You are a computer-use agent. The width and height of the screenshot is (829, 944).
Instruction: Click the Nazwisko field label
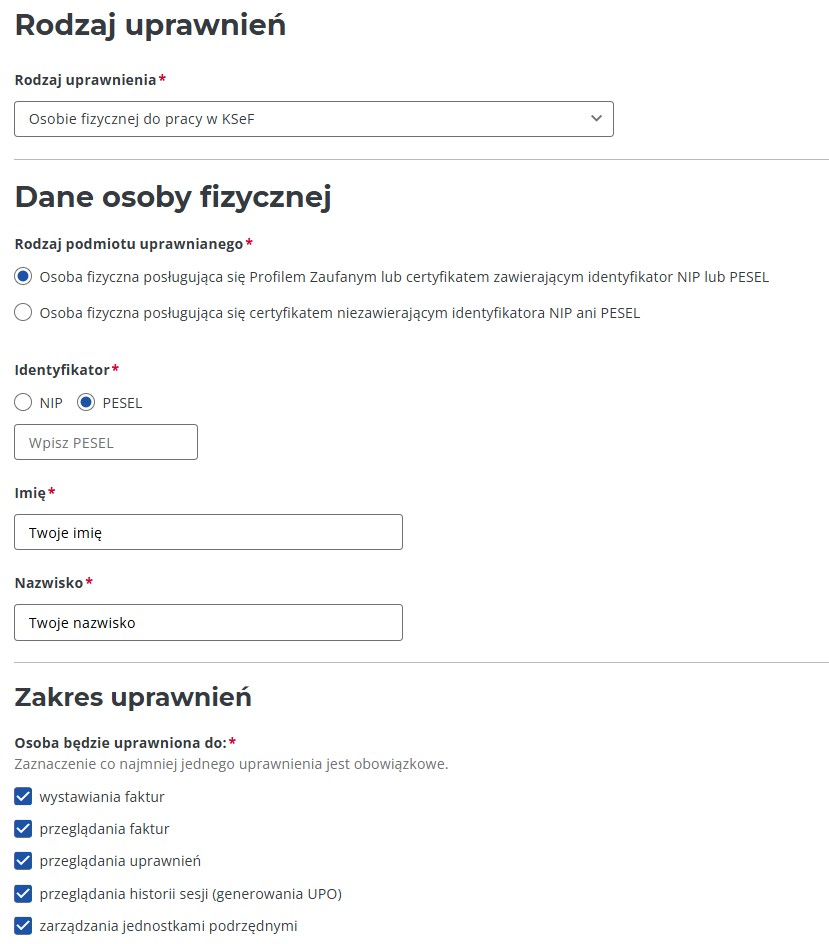pyautogui.click(x=49, y=583)
